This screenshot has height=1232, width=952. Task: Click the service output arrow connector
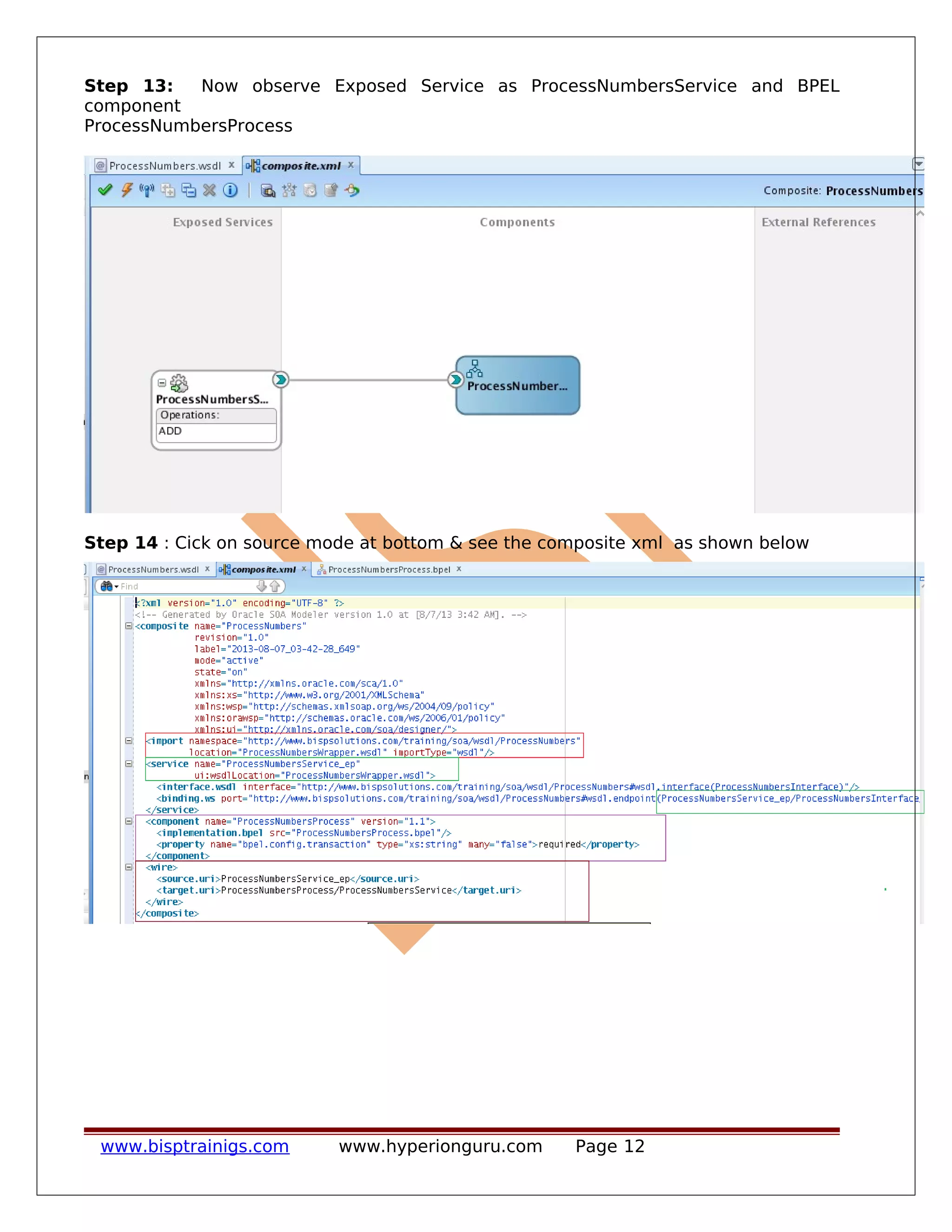point(280,380)
